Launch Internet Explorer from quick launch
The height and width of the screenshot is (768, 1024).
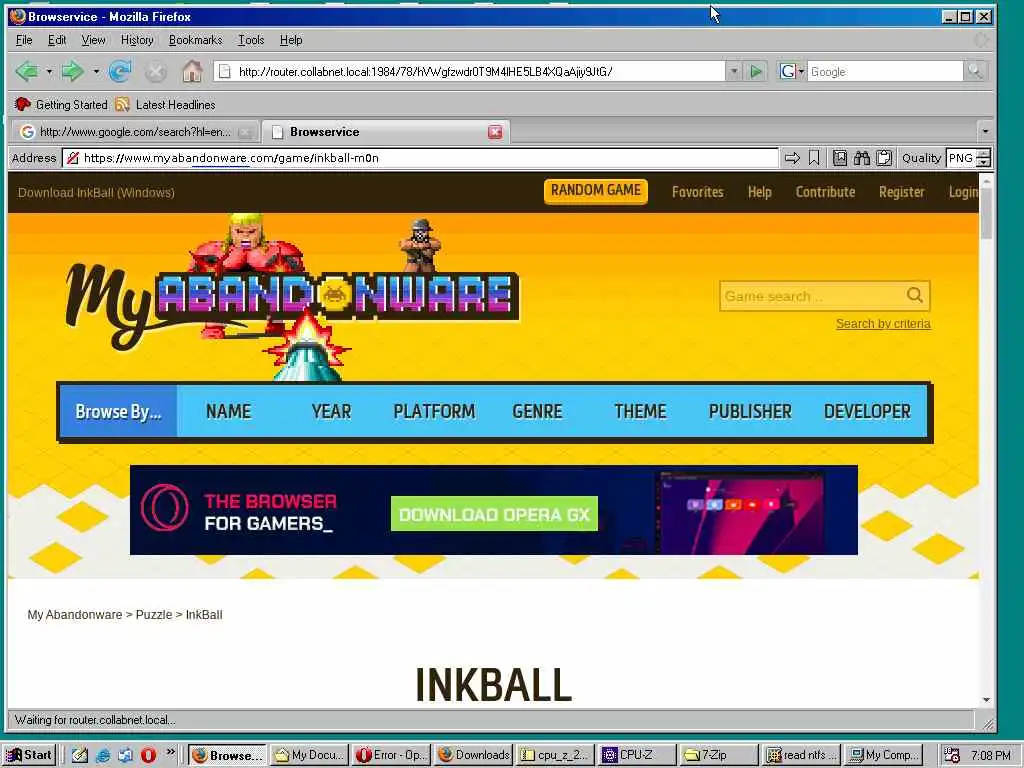point(103,755)
